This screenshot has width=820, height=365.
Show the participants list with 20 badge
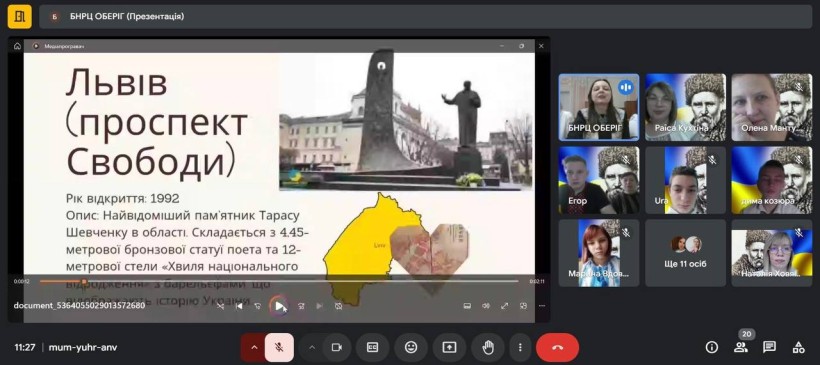[741, 347]
